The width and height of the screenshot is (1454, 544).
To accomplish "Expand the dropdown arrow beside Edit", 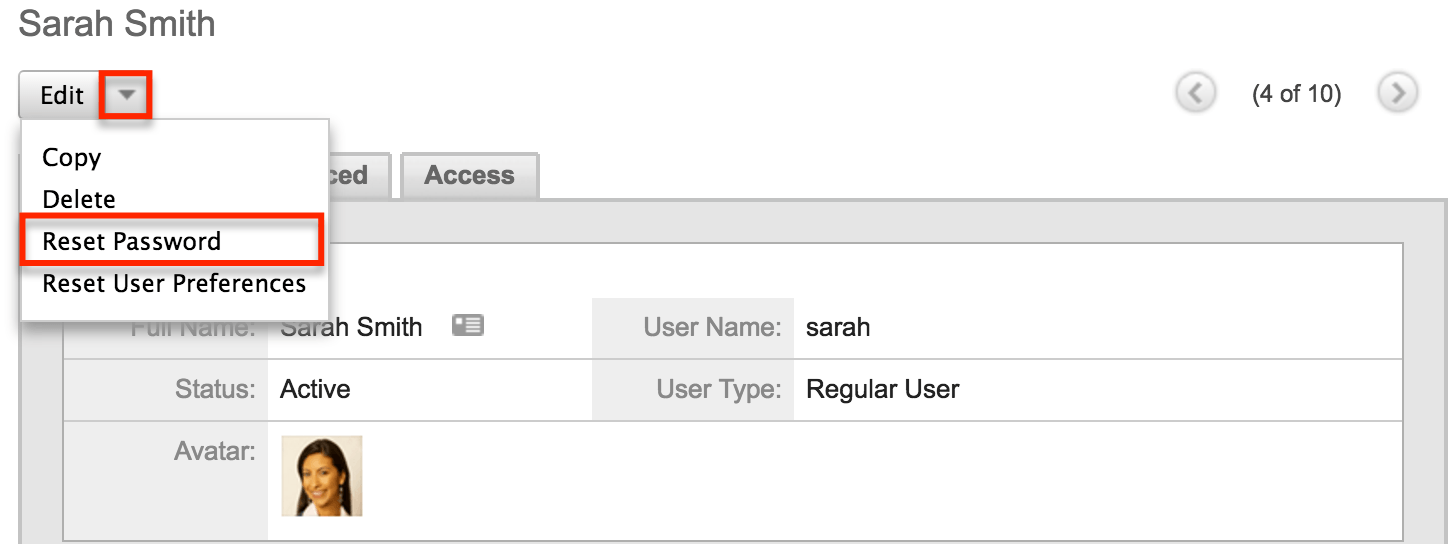I will click(x=126, y=96).
